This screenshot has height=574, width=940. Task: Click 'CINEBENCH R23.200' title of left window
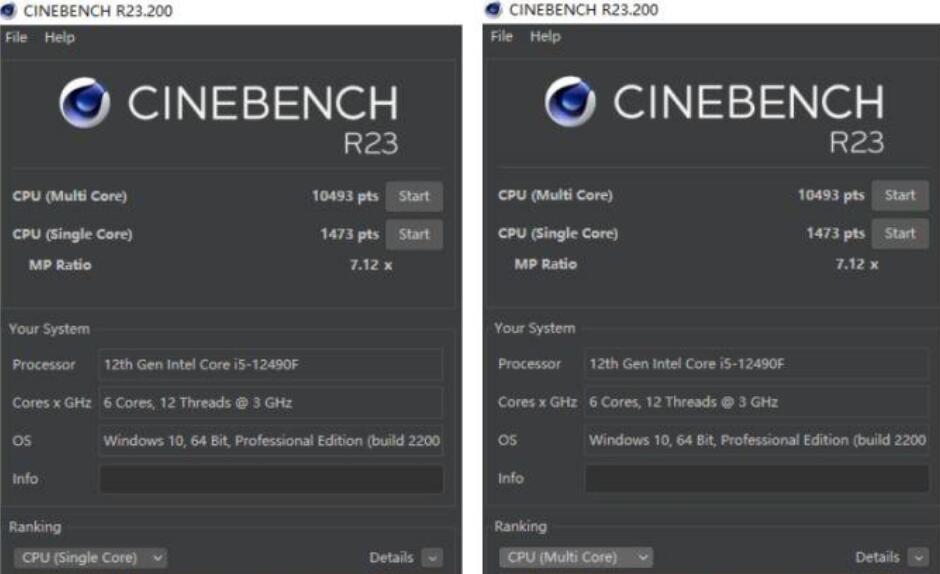pyautogui.click(x=98, y=11)
